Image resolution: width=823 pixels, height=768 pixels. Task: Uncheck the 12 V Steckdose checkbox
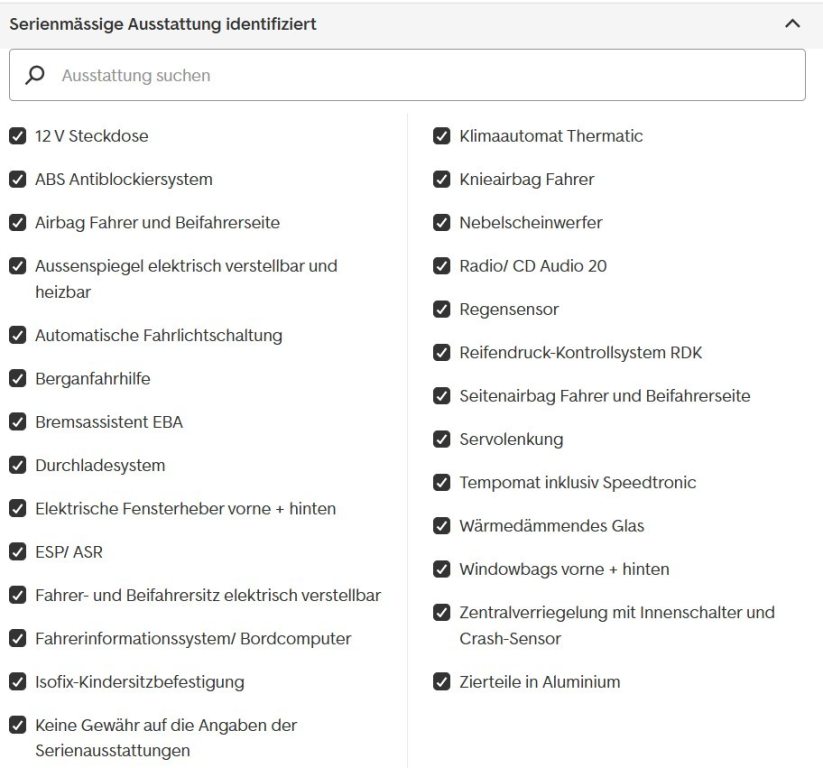click(18, 136)
